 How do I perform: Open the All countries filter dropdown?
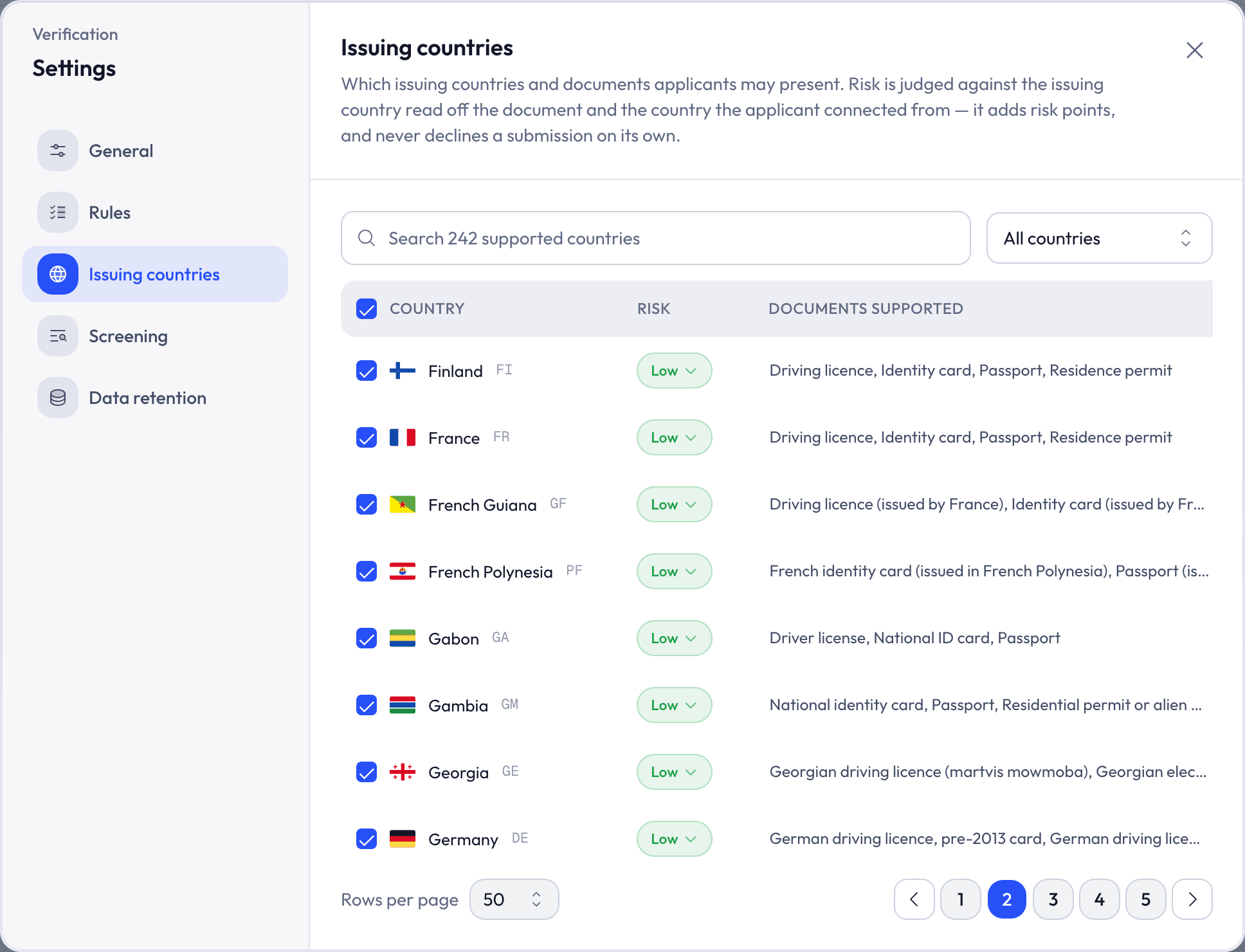click(x=1100, y=238)
